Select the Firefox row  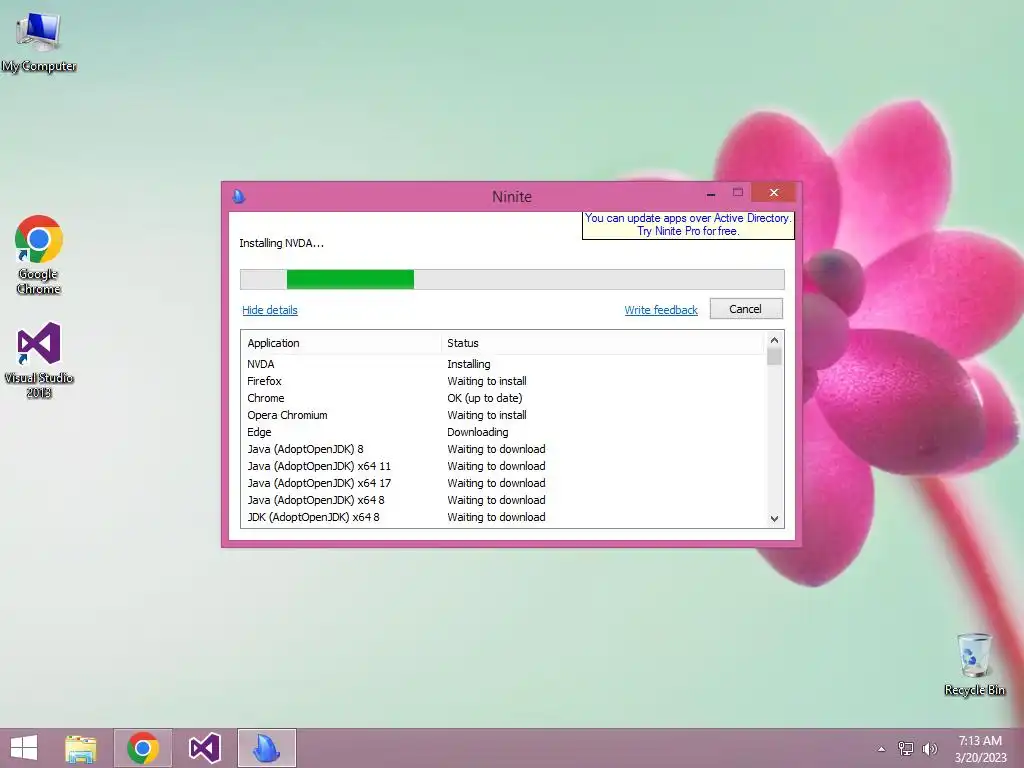(x=503, y=381)
